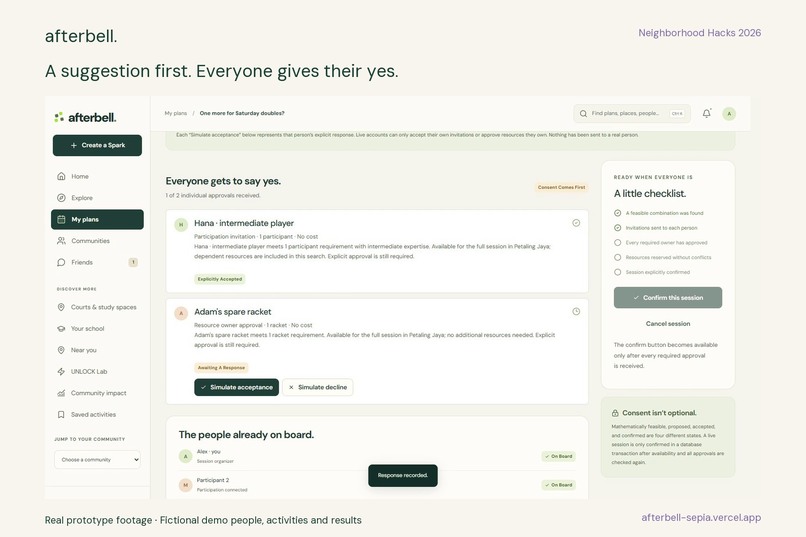
Task: Click the Your school graduation cap icon
Action: pos(61,329)
